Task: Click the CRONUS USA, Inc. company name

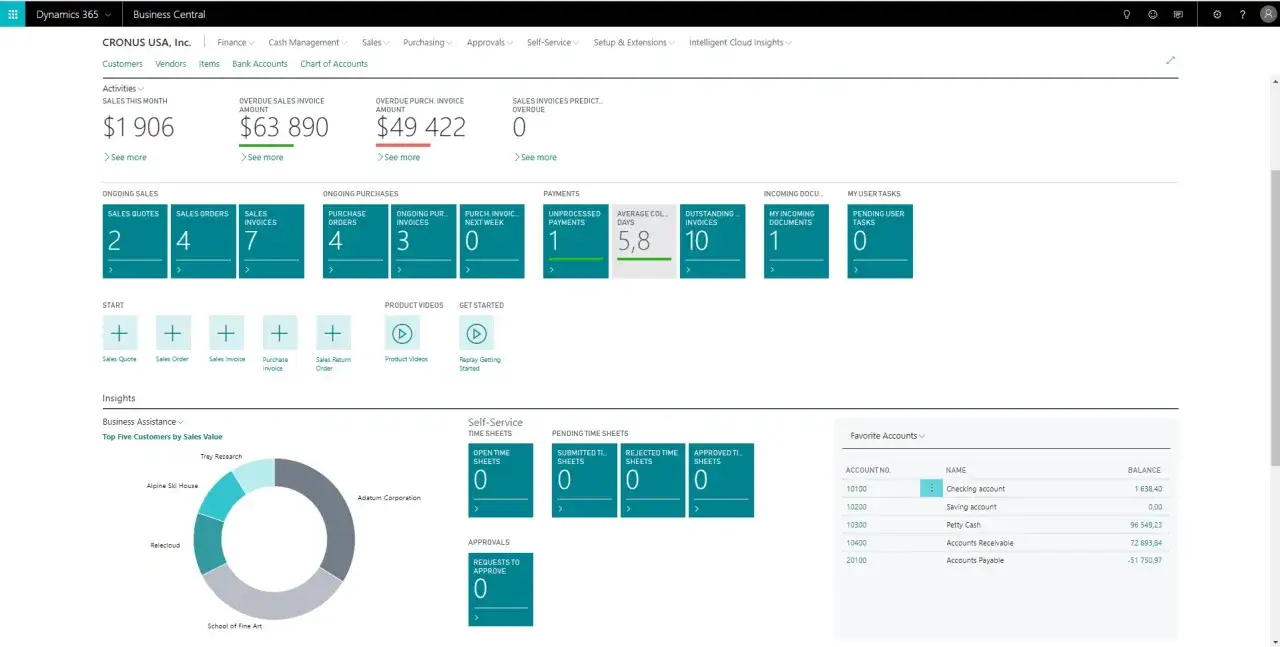Action: pos(147,43)
